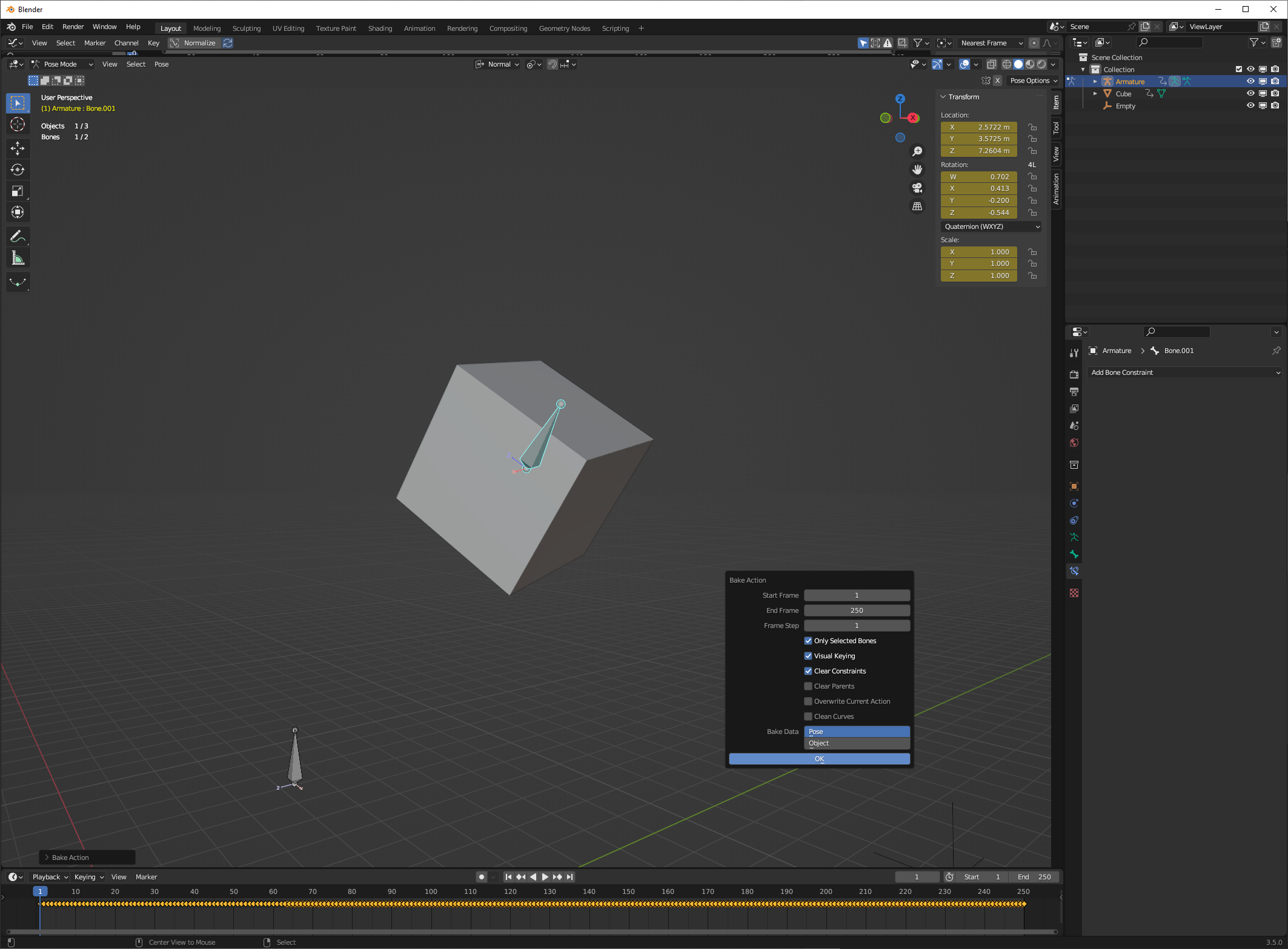
Task: Expand the Bake Action panel at bottom left
Action: click(47, 858)
